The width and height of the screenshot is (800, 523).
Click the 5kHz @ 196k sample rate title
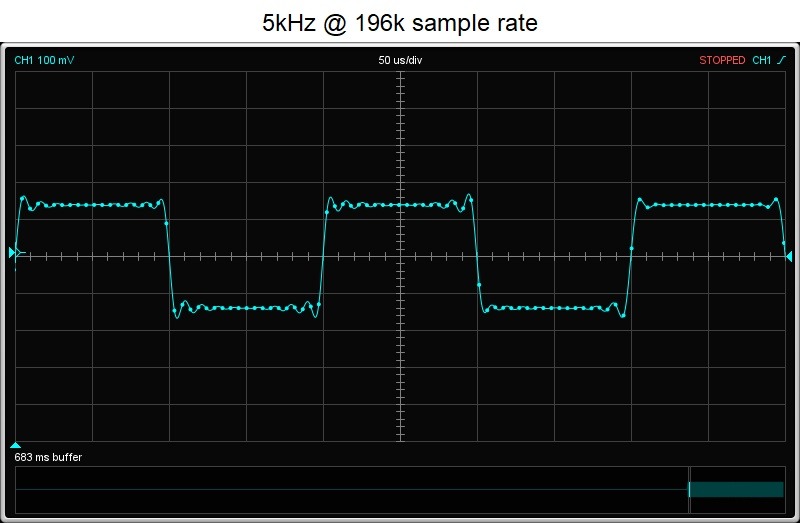click(x=400, y=23)
